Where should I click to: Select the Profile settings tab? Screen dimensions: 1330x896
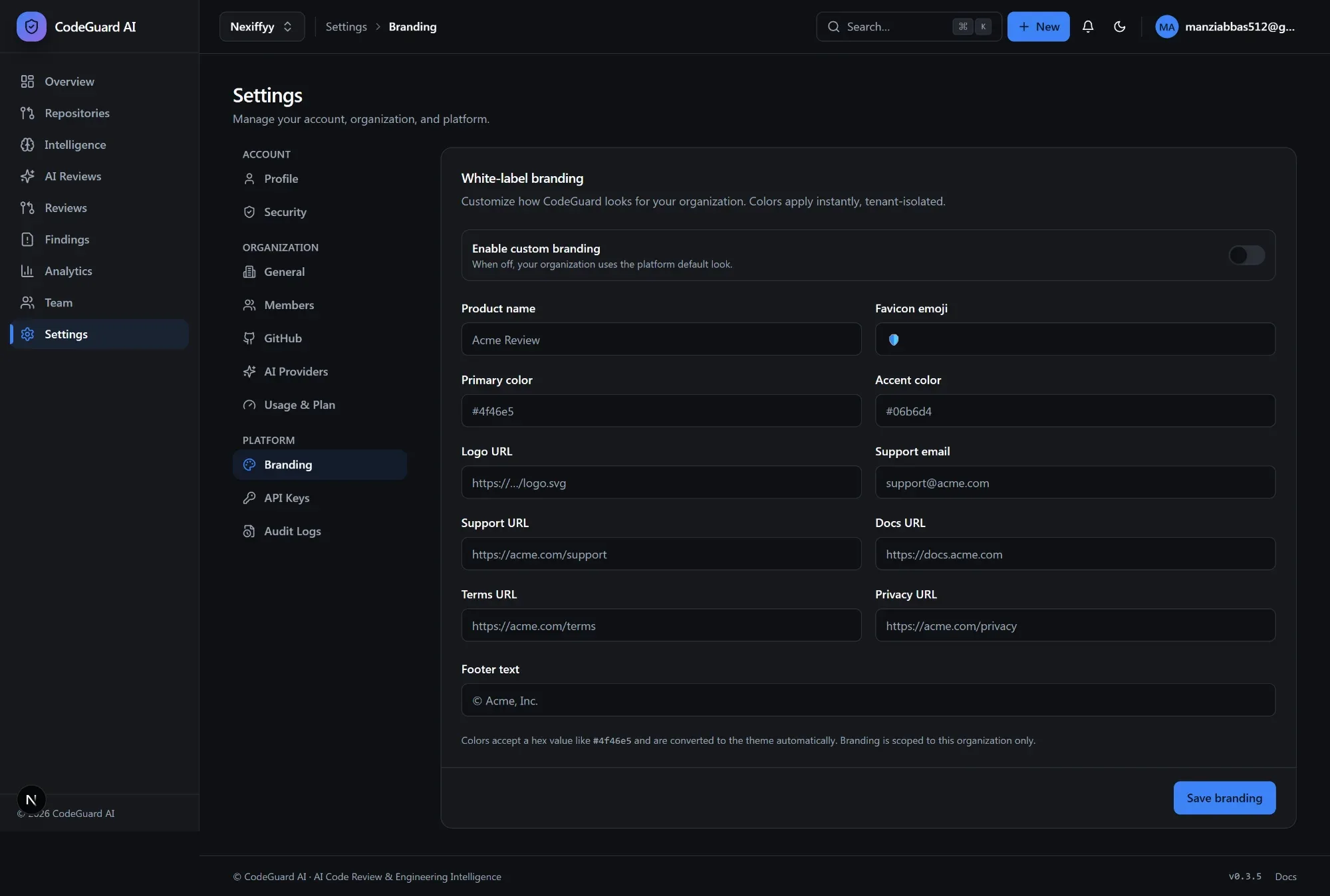tap(320, 179)
